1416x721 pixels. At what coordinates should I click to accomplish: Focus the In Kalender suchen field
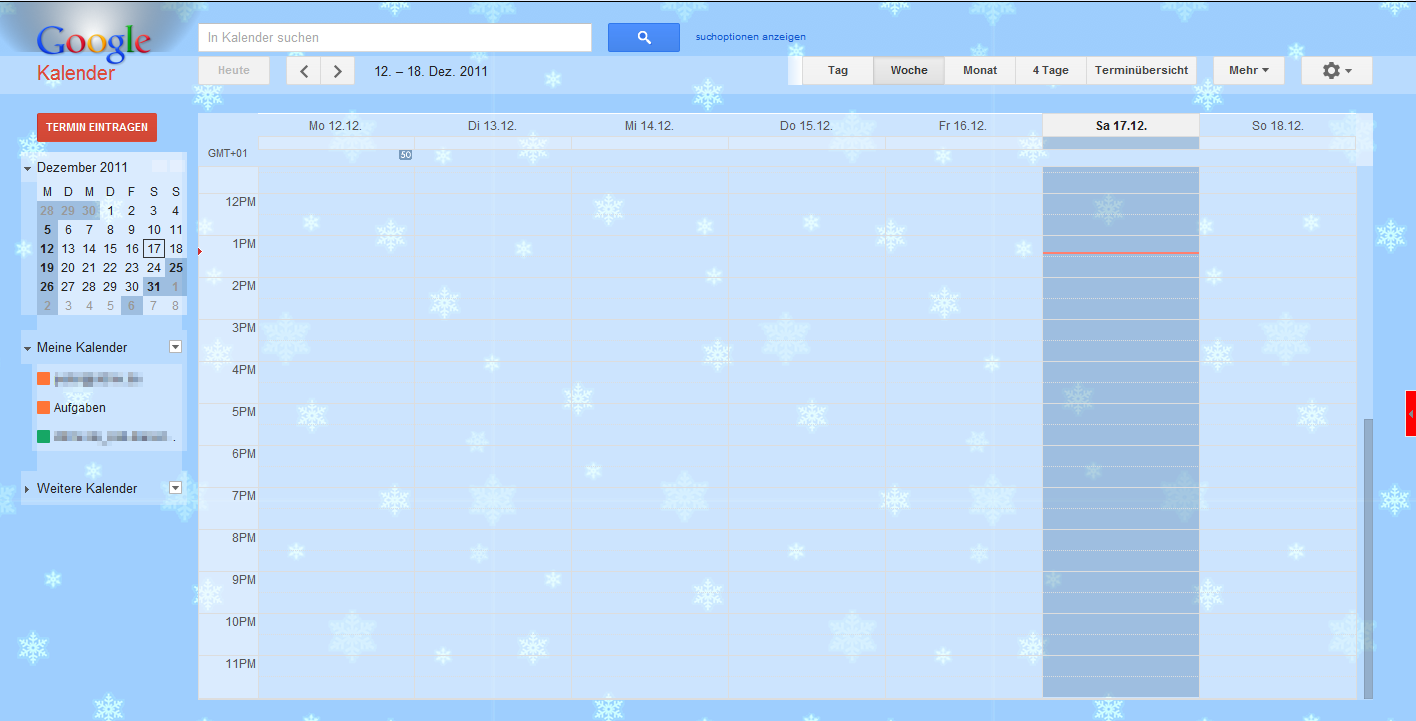coord(394,38)
